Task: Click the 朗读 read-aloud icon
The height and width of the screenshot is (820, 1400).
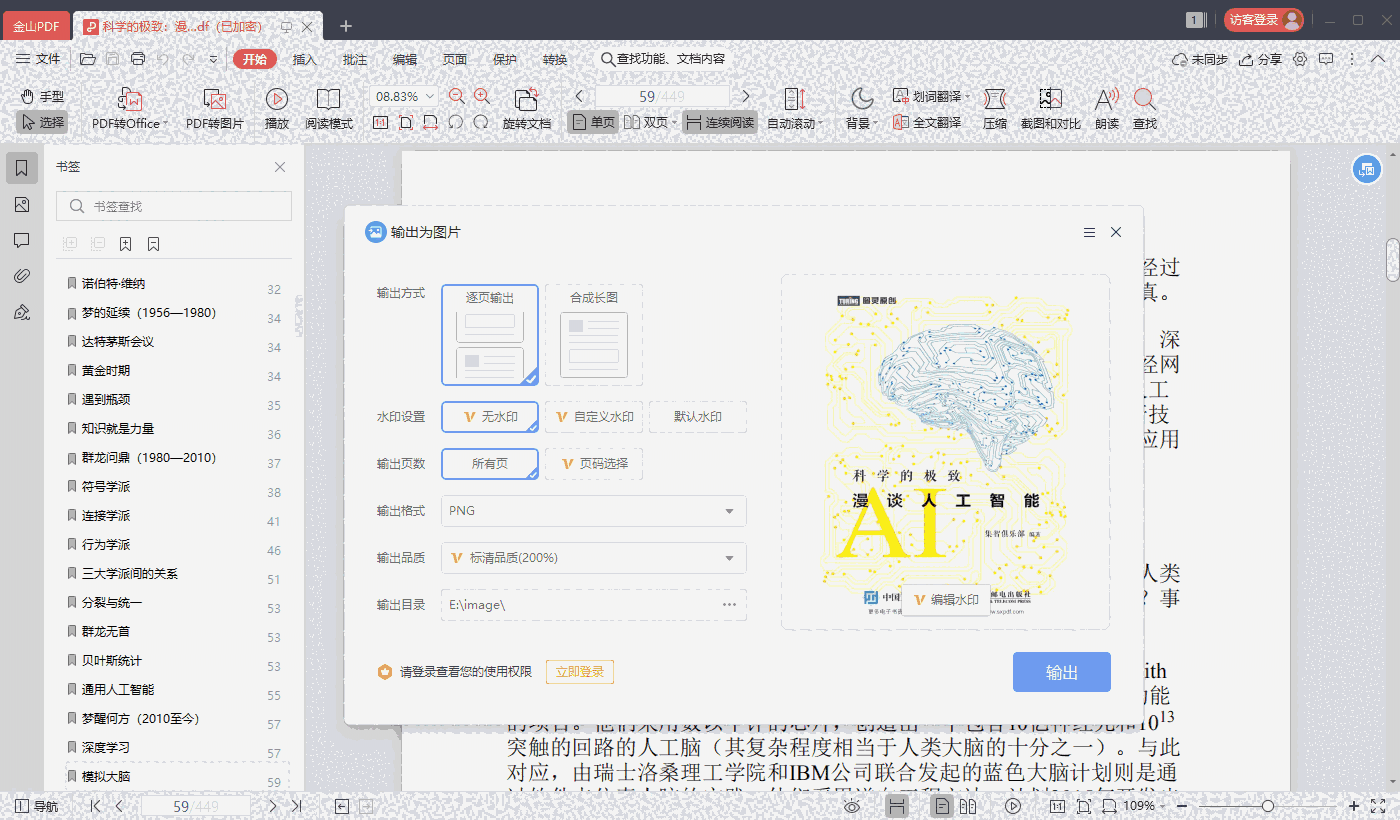Action: pos(1106,100)
